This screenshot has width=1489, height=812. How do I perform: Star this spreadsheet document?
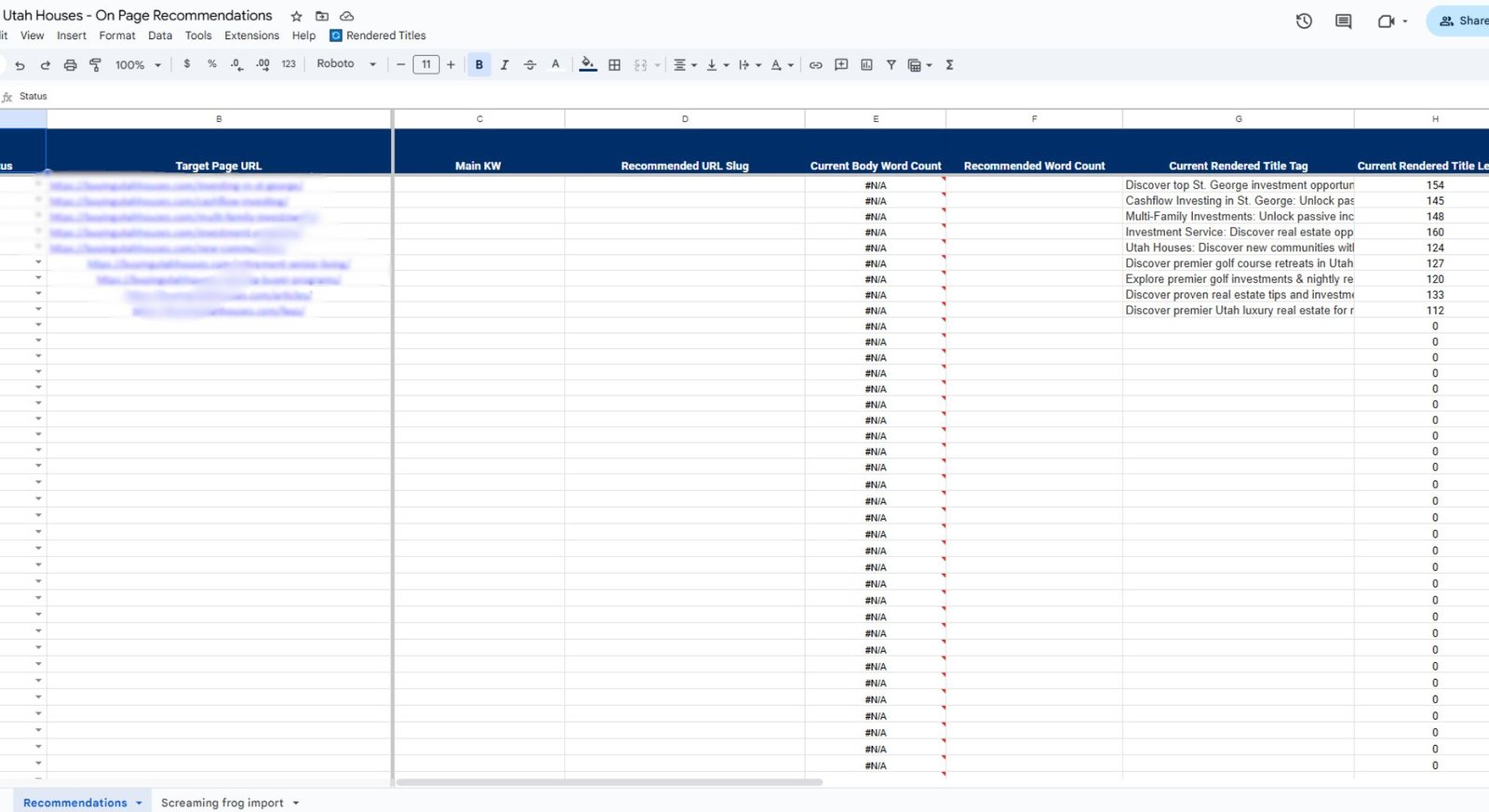point(296,17)
